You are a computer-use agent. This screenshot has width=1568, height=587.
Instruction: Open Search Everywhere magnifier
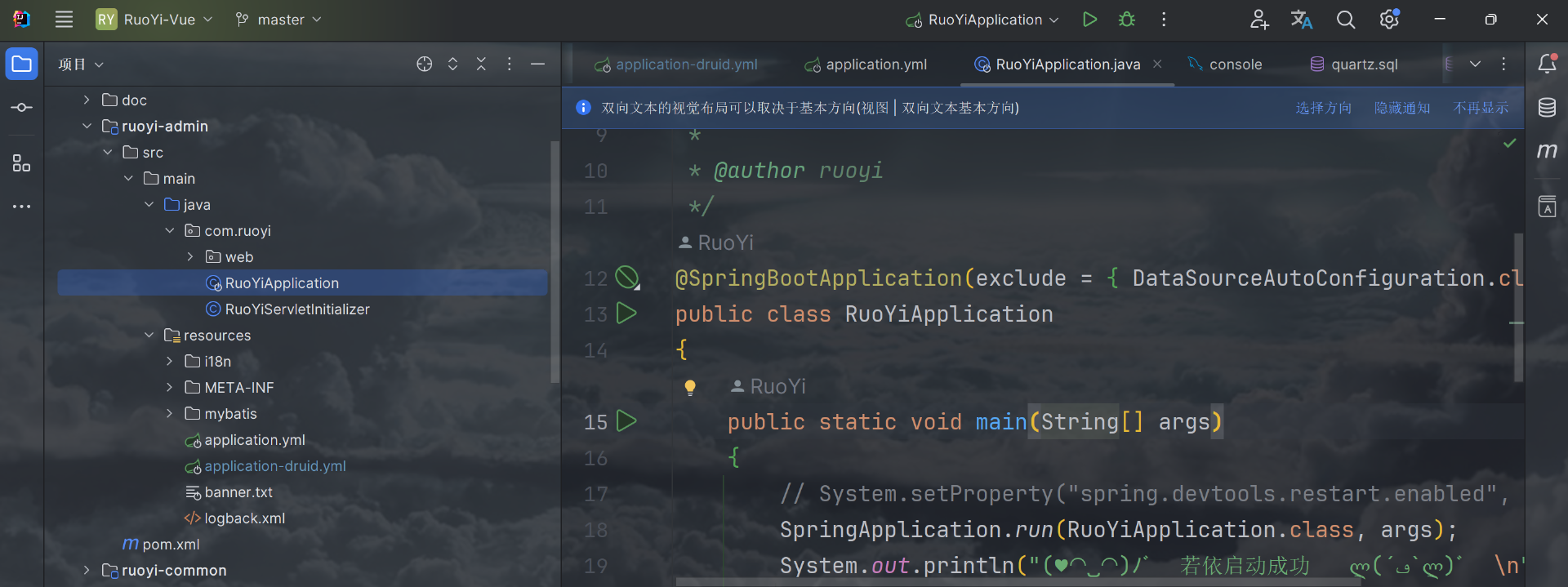1346,20
